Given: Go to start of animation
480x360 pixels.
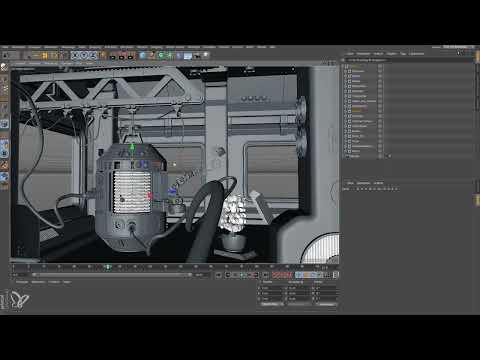Looking at the screenshot, I should 218,275.
